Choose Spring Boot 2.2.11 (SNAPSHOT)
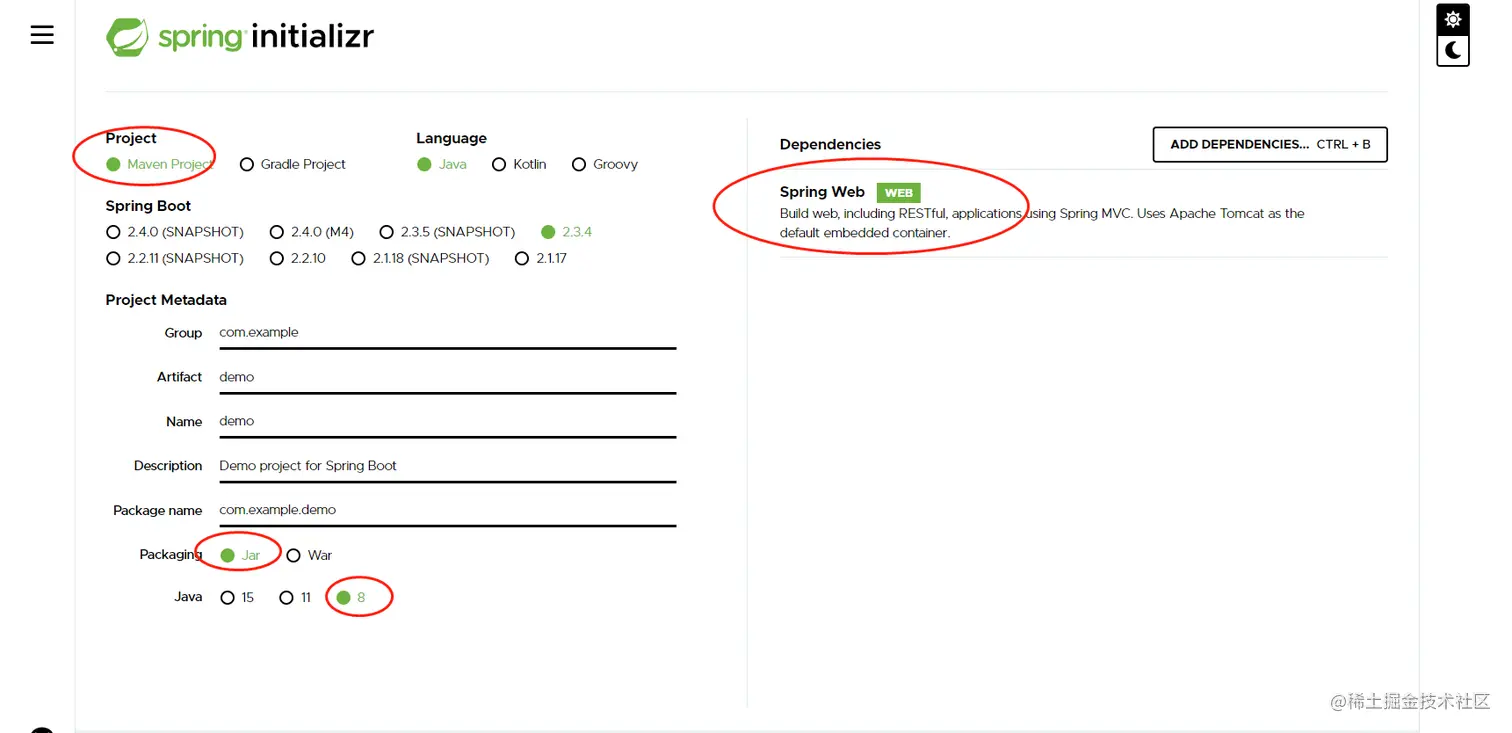Image resolution: width=1512 pixels, height=733 pixels. click(x=175, y=258)
